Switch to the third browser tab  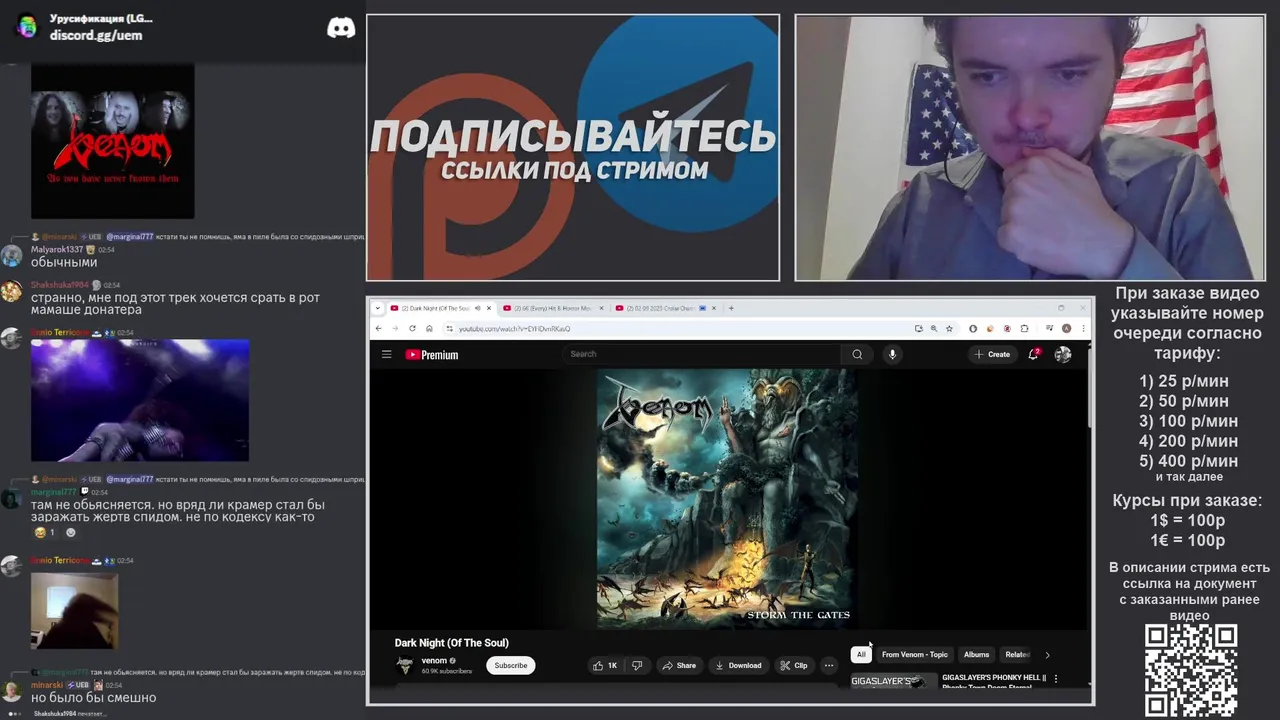[667, 308]
